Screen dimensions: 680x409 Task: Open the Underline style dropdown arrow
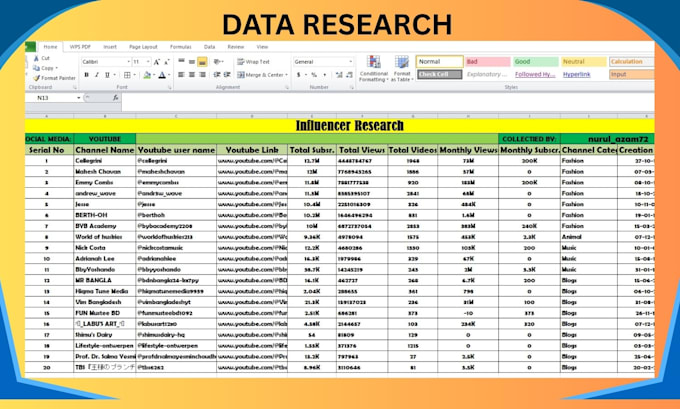pos(114,75)
